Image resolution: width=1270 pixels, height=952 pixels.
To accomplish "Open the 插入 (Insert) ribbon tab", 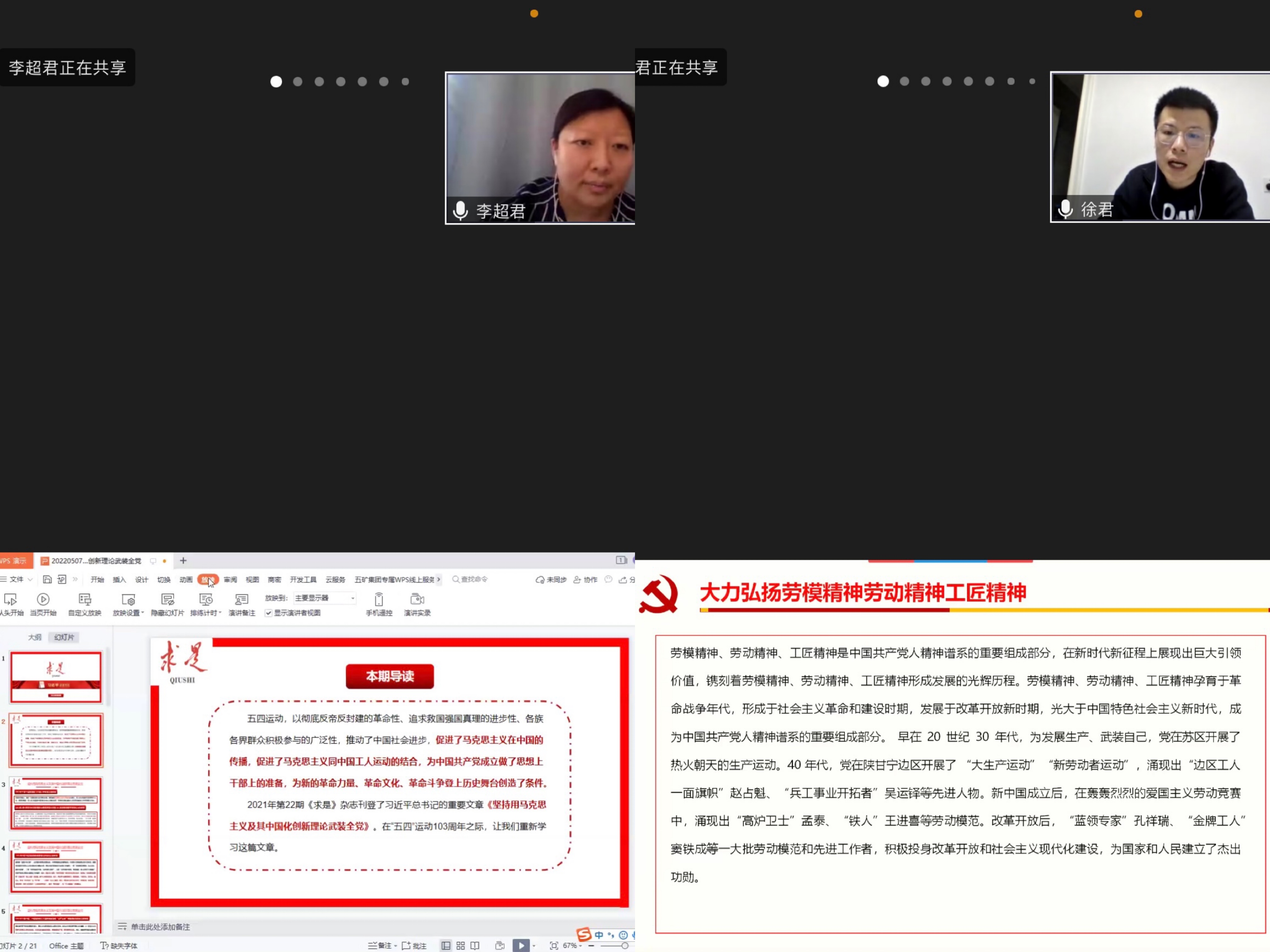I will [x=119, y=580].
